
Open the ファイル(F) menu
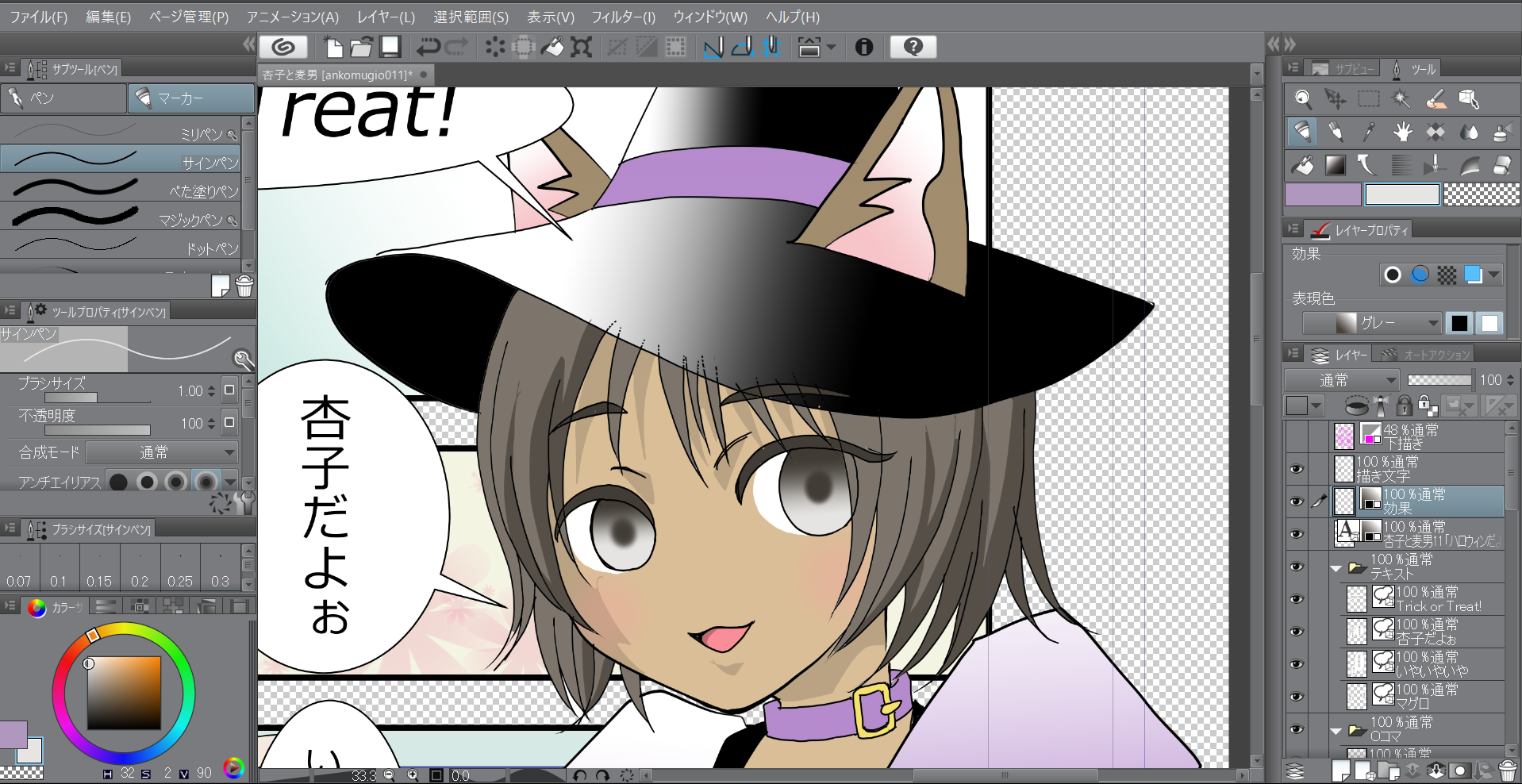[x=38, y=17]
